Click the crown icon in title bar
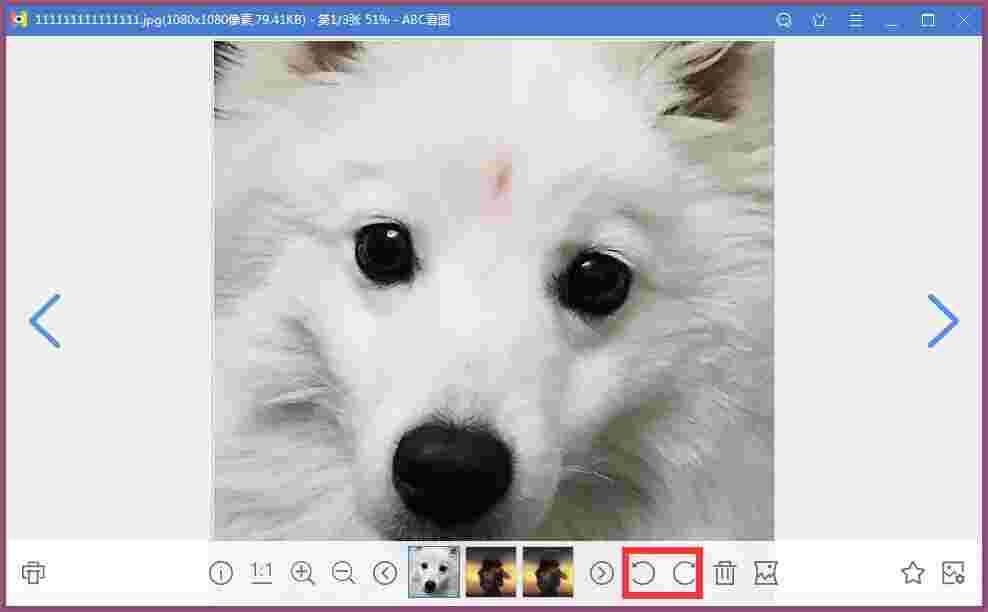 tap(820, 19)
